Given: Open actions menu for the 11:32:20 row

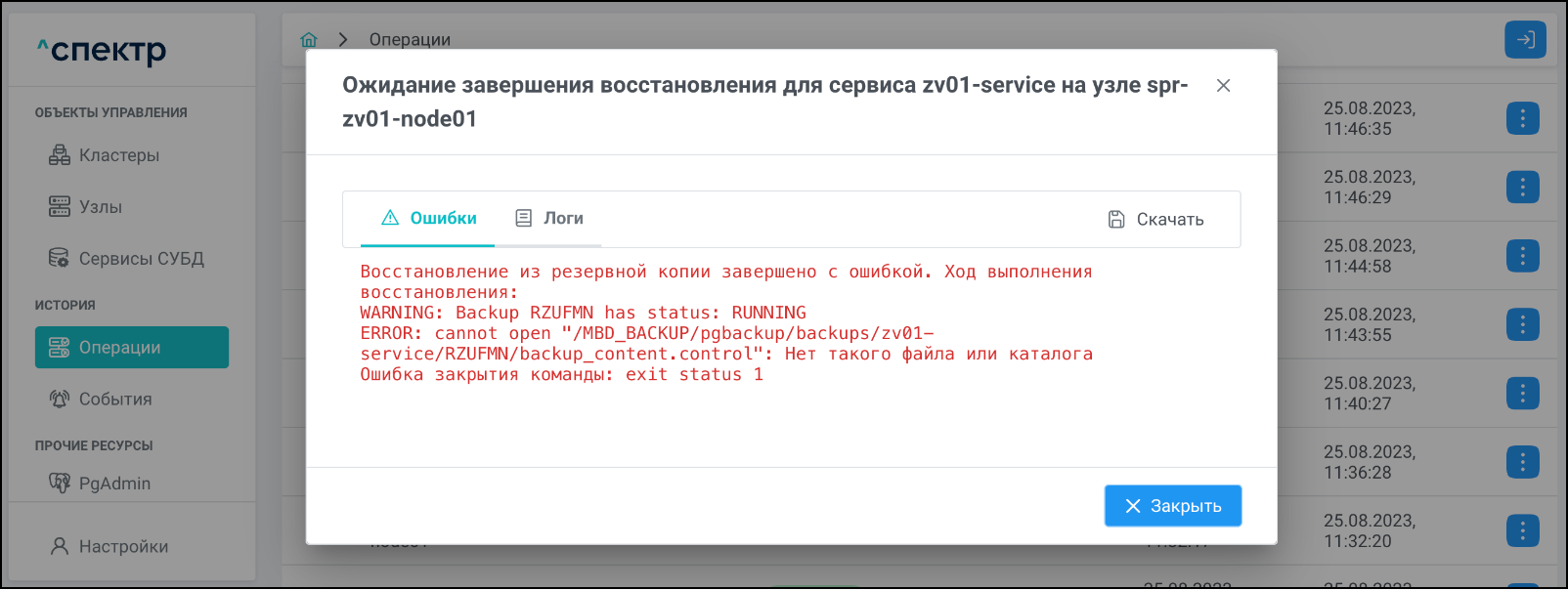Looking at the screenshot, I should [1522, 530].
